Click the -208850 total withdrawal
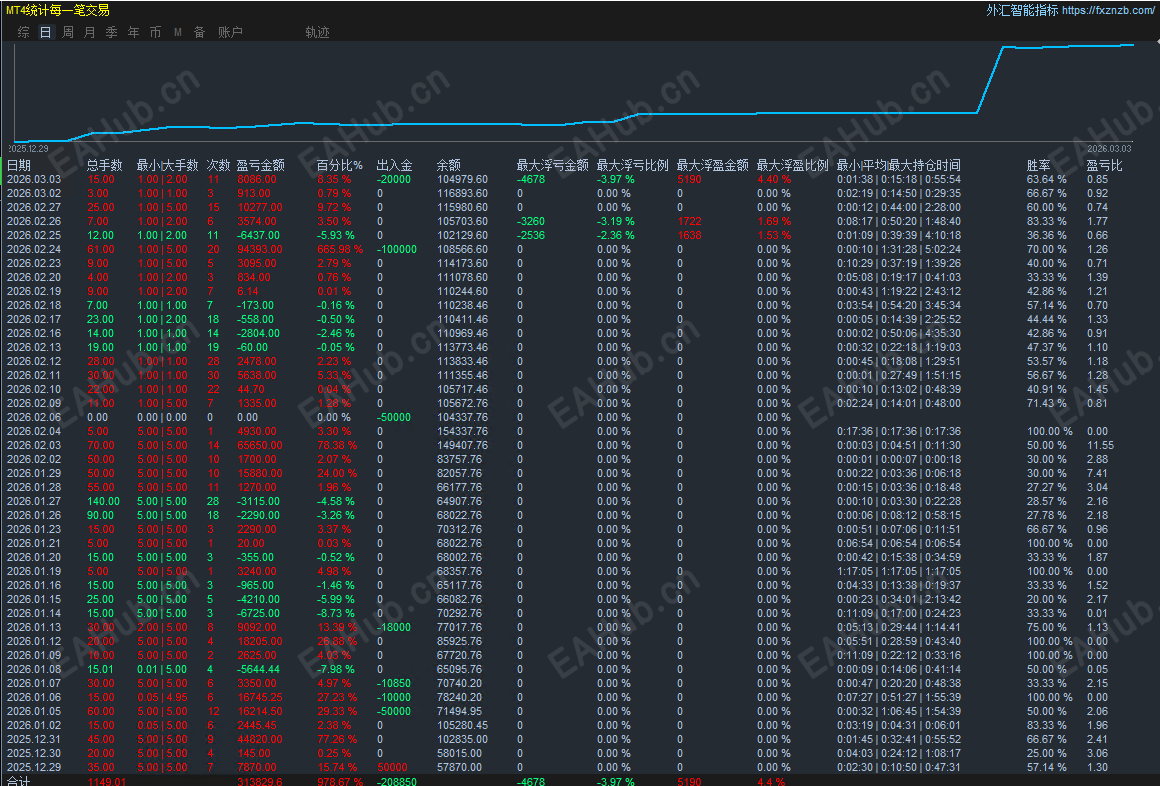This screenshot has height=786, width=1160. point(397,782)
